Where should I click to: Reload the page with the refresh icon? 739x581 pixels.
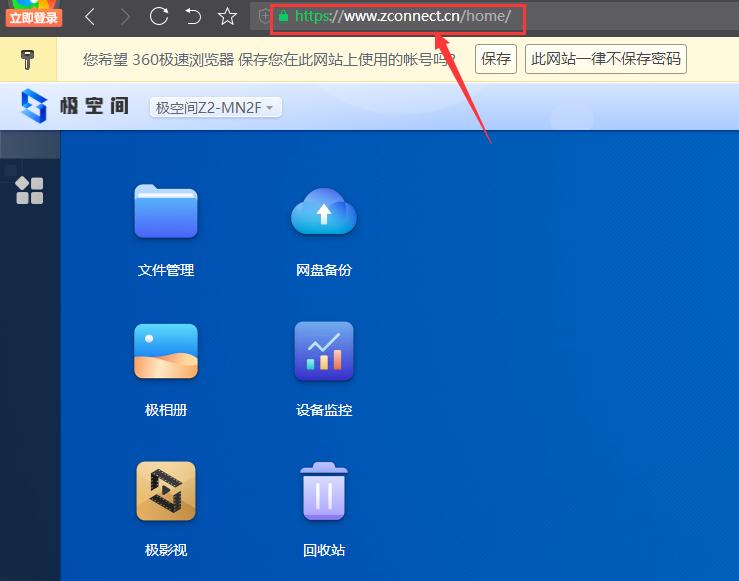click(x=159, y=16)
